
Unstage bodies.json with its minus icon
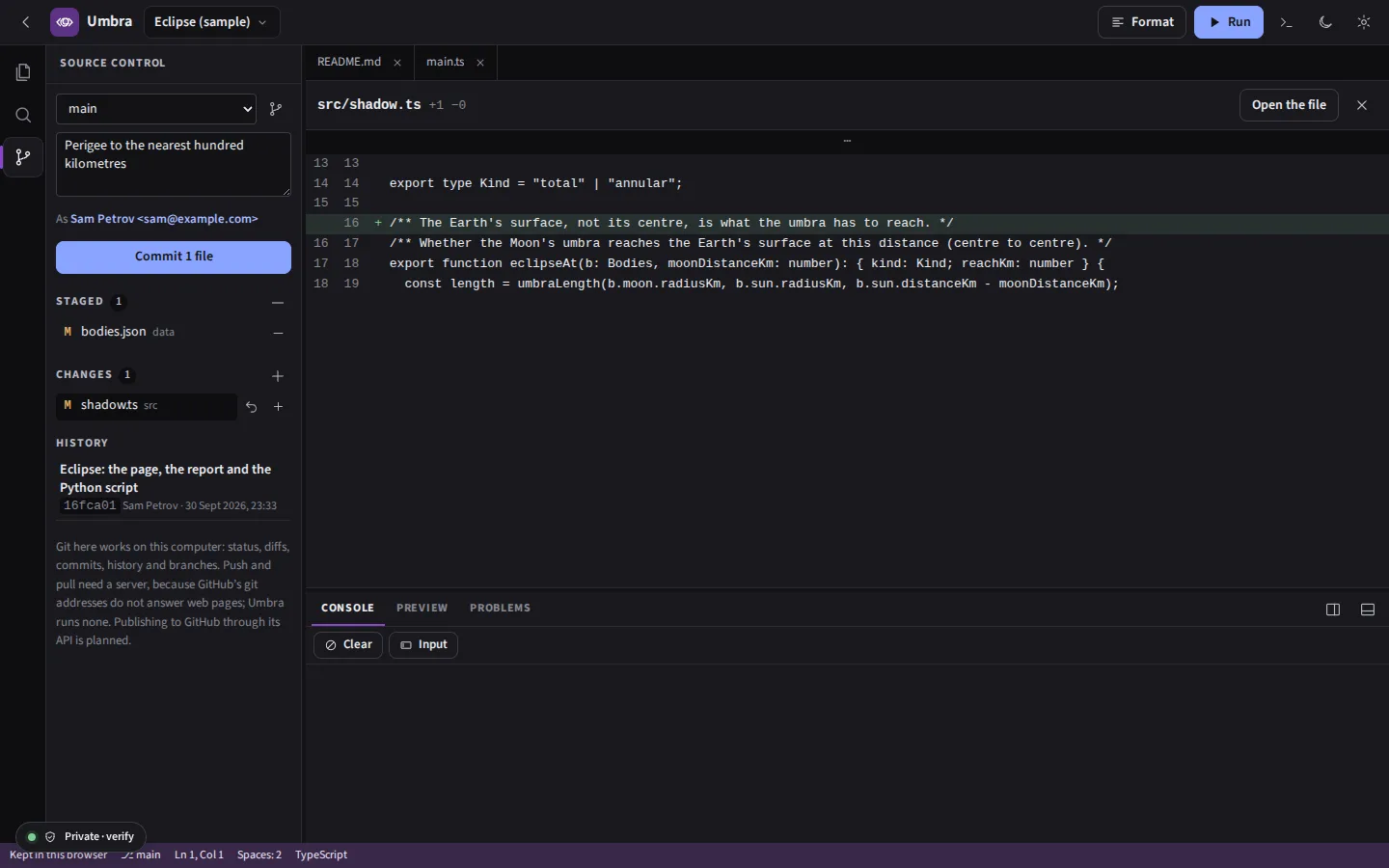click(278, 333)
